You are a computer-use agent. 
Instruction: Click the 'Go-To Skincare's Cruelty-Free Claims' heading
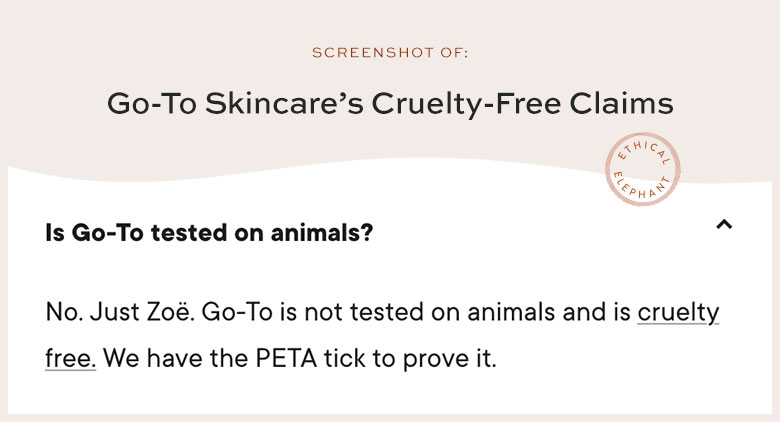tap(390, 104)
